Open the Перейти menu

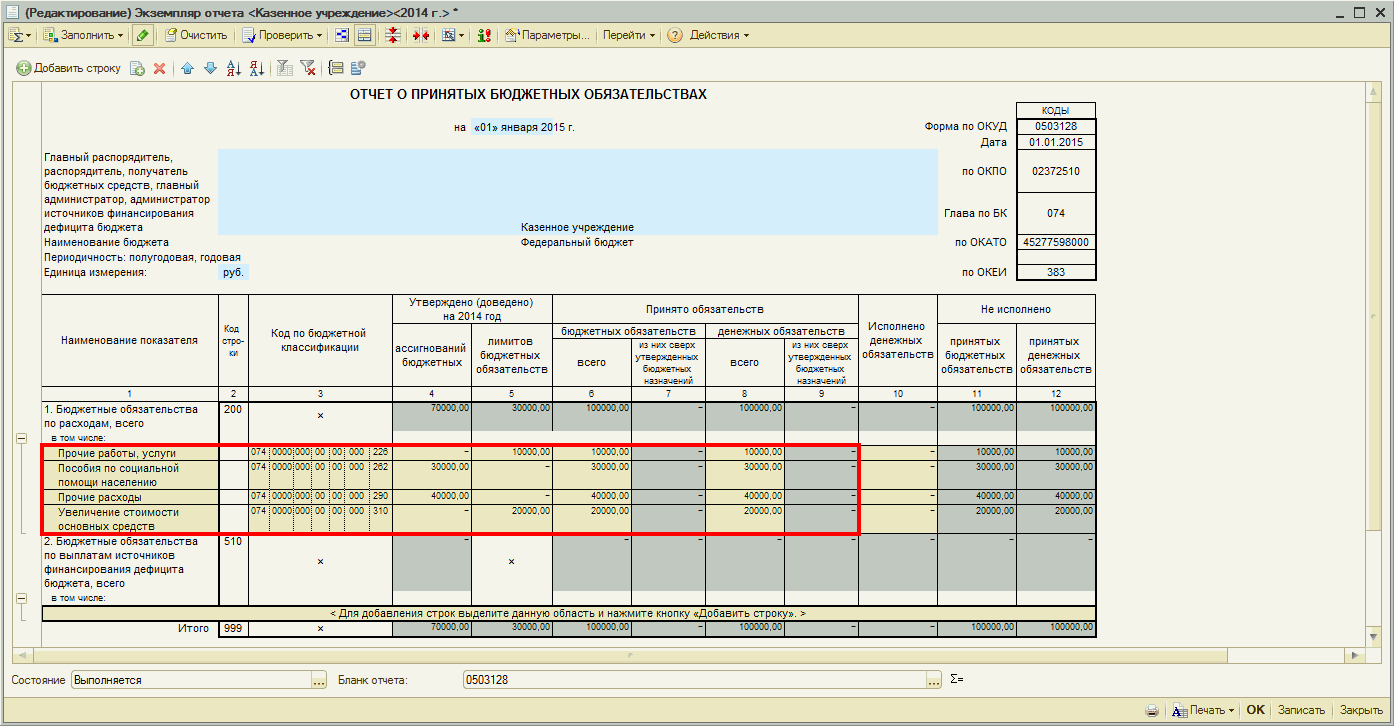629,35
